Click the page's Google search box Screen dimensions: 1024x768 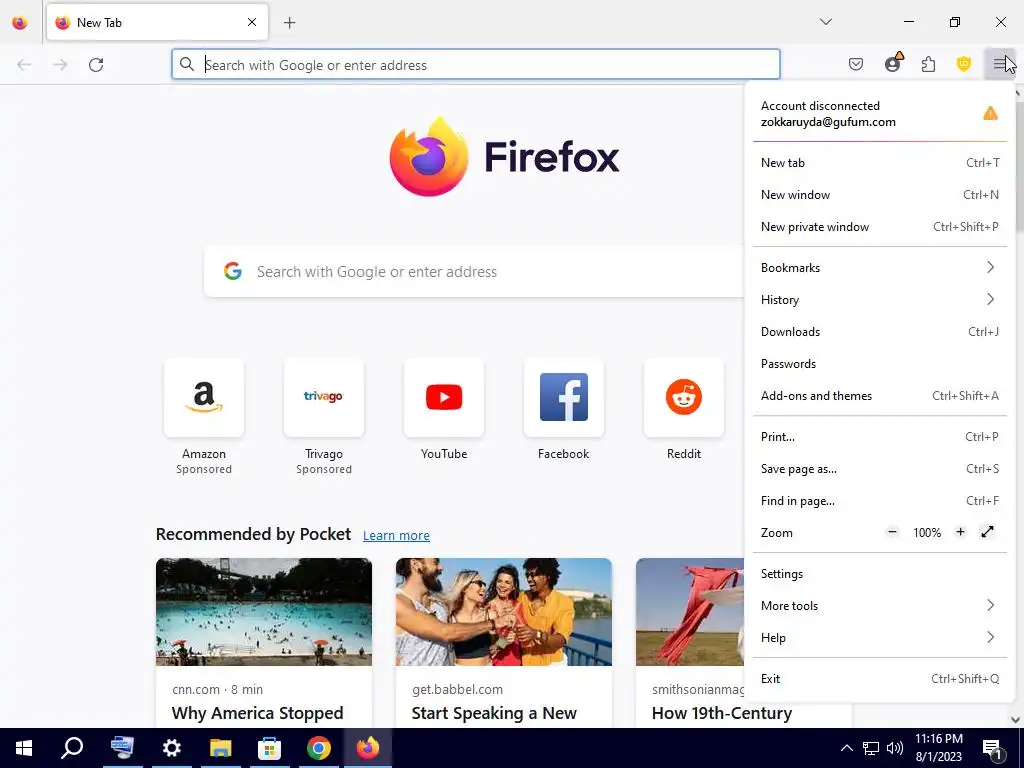474,272
